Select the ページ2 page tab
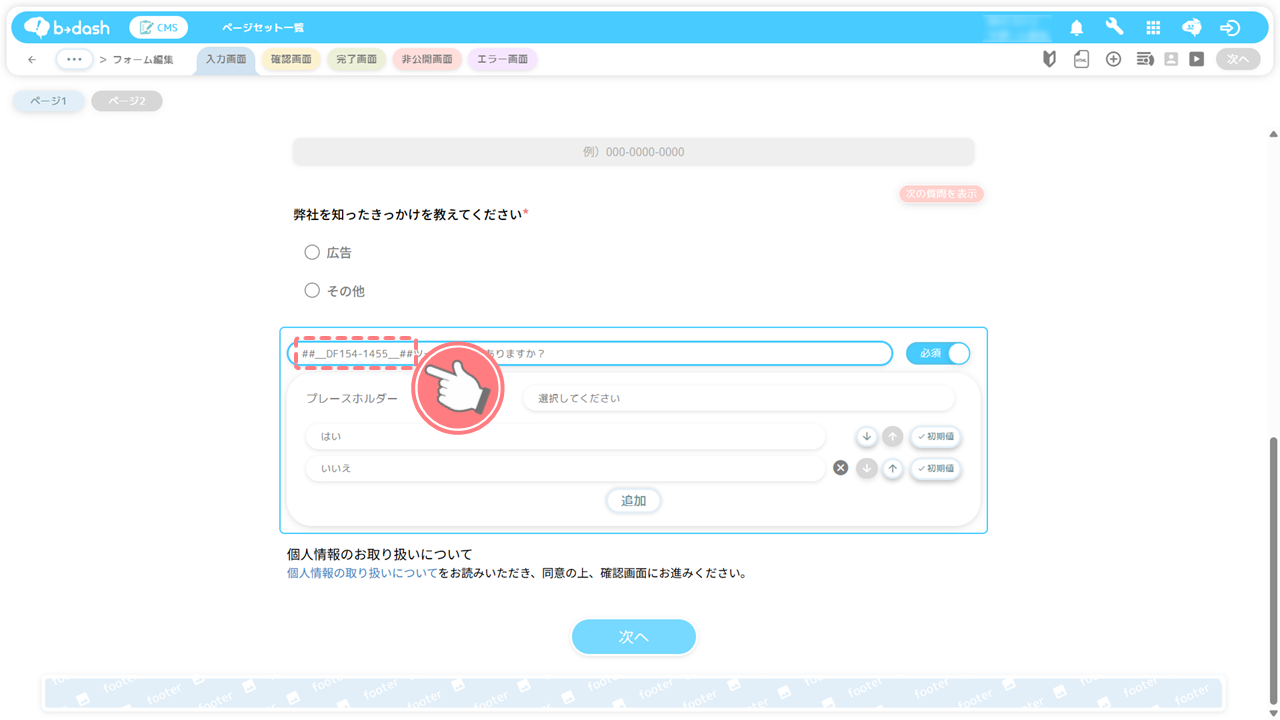The height and width of the screenshot is (720, 1280). (x=127, y=101)
